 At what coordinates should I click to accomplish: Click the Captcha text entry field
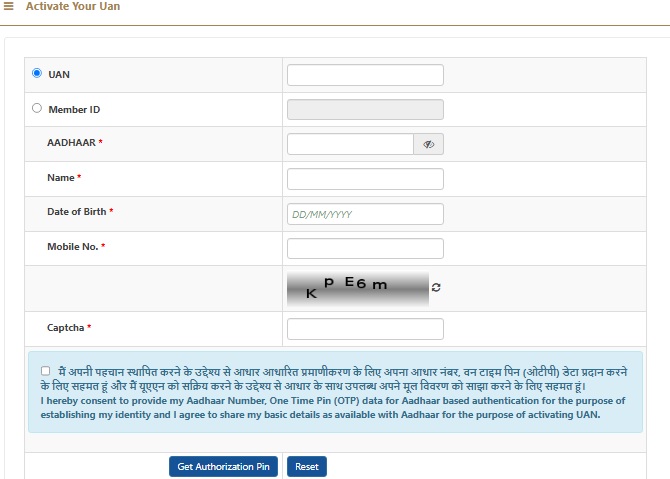(365, 329)
